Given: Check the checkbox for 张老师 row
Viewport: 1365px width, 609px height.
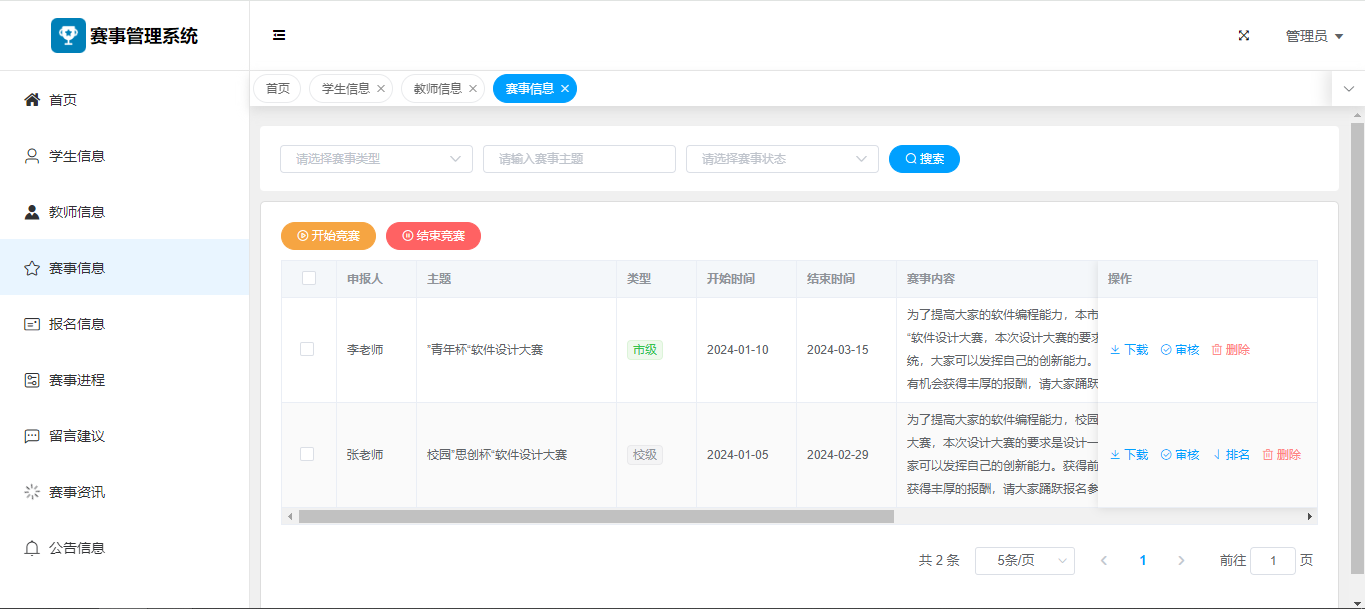Looking at the screenshot, I should [307, 454].
